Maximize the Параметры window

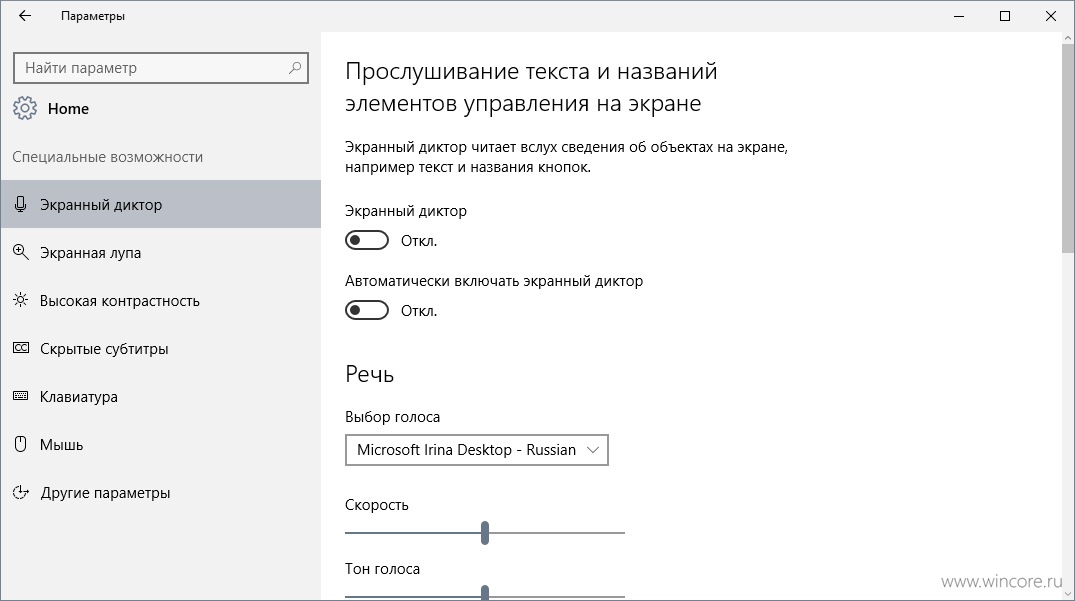click(1005, 16)
